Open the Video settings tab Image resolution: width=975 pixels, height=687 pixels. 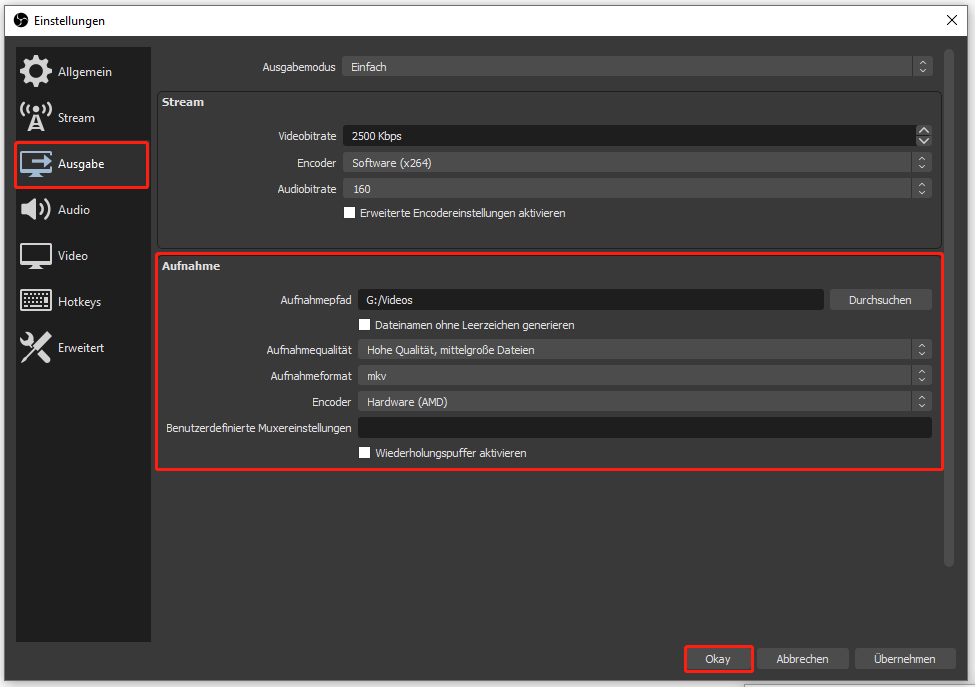(83, 256)
